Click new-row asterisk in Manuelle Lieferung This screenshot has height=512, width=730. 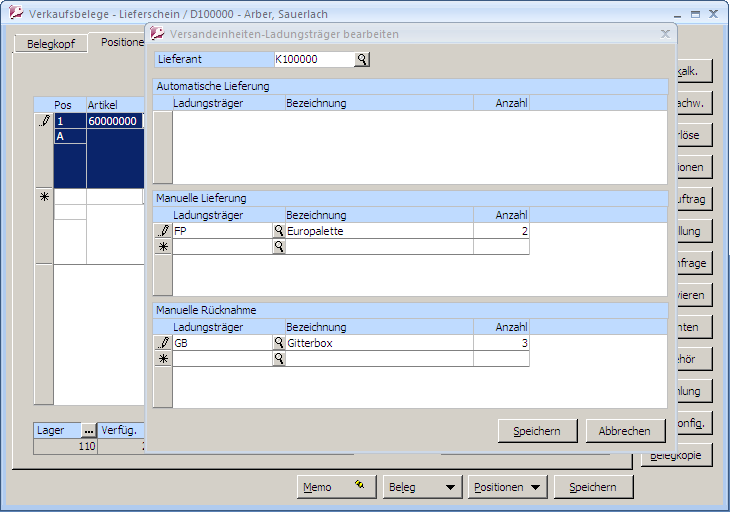[163, 247]
